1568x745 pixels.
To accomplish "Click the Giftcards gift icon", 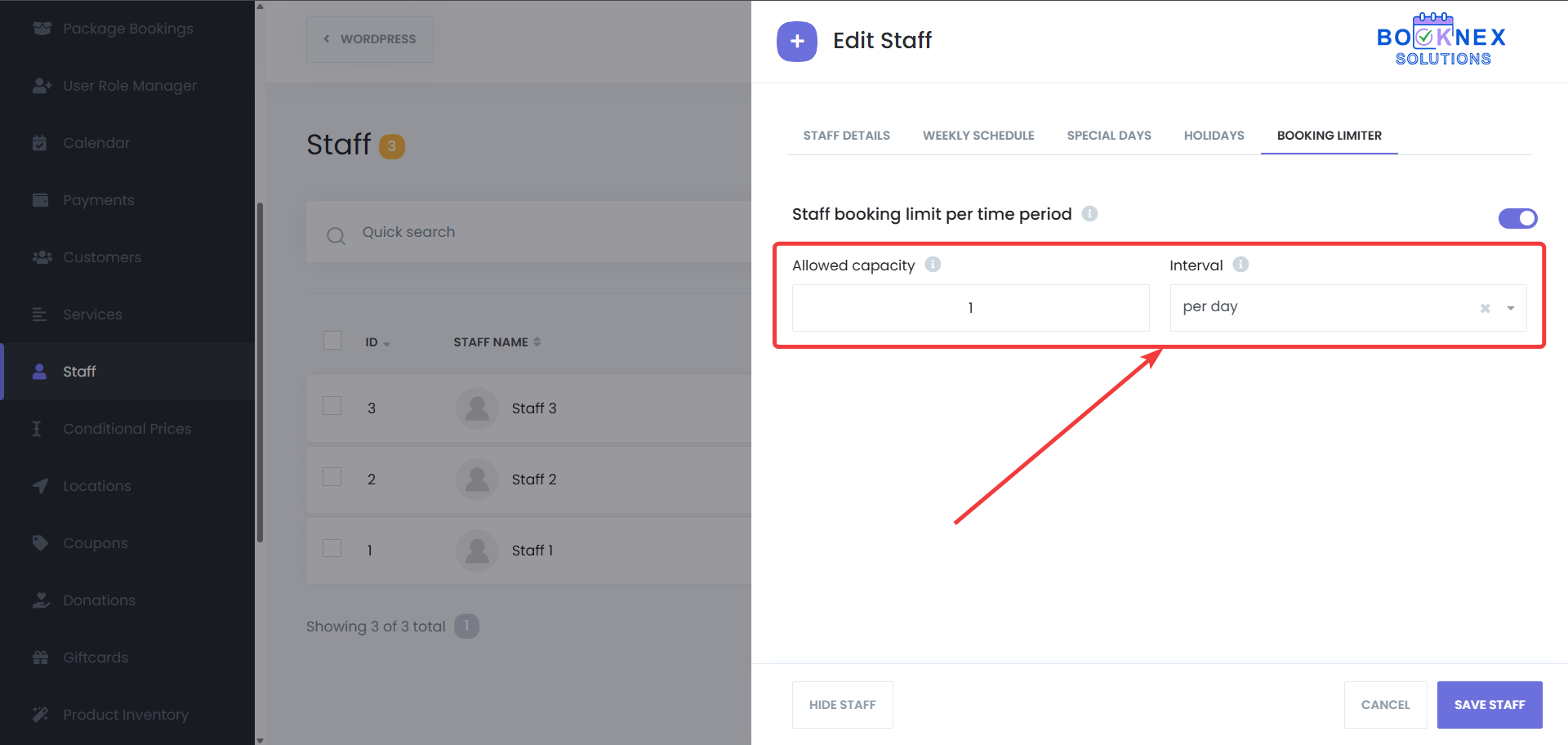I will point(40,658).
